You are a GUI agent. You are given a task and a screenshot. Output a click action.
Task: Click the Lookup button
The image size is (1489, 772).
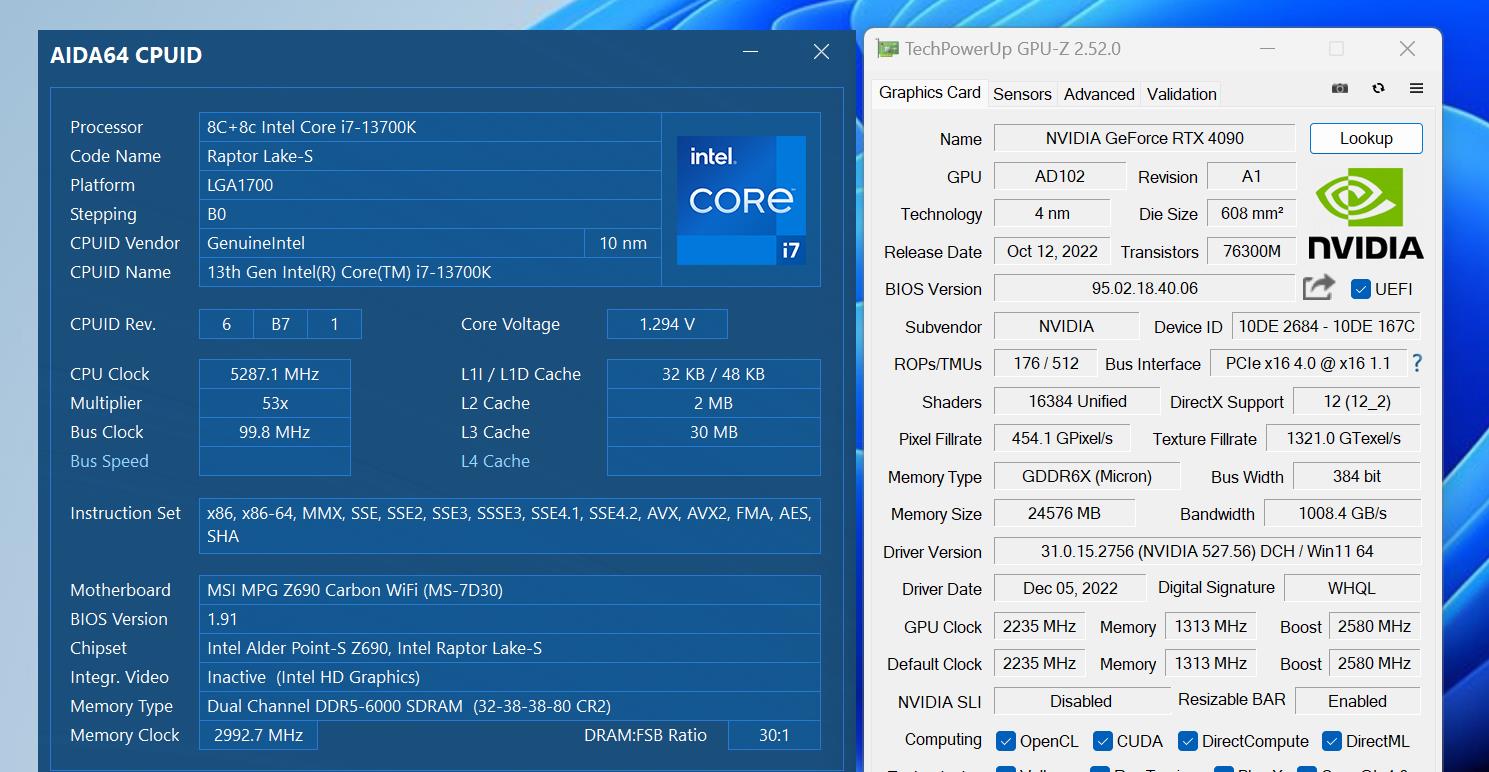pyautogui.click(x=1366, y=138)
